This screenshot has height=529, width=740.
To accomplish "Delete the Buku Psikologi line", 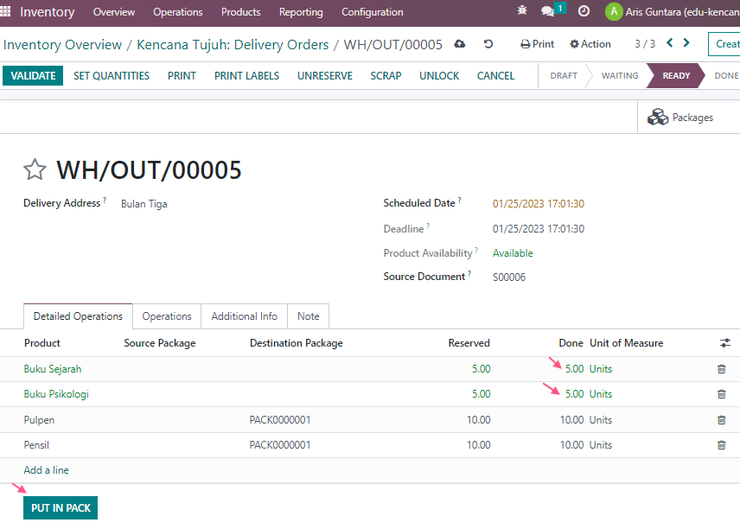I will [x=721, y=394].
